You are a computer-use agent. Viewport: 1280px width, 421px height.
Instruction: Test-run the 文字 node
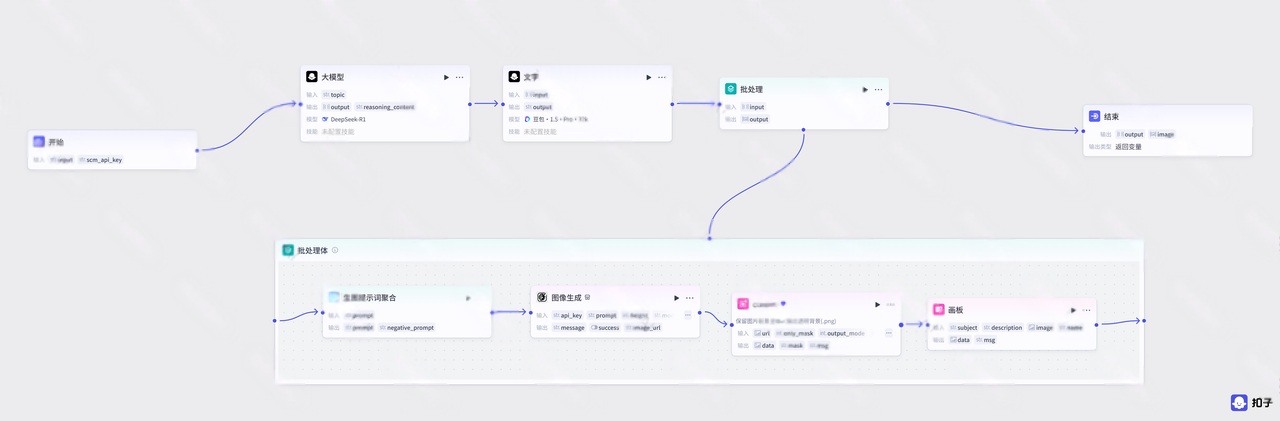tap(648, 77)
